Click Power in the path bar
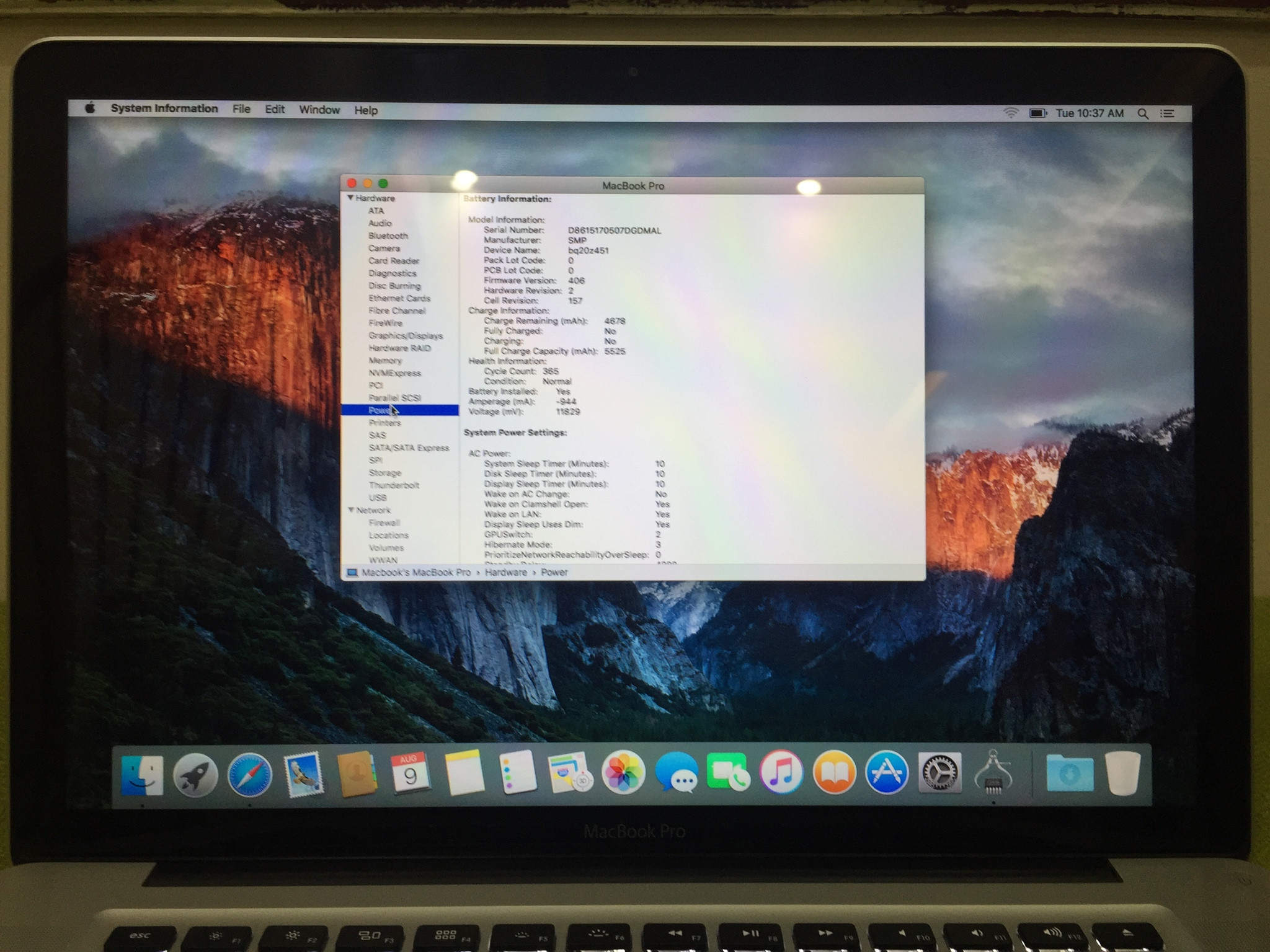 [x=554, y=572]
